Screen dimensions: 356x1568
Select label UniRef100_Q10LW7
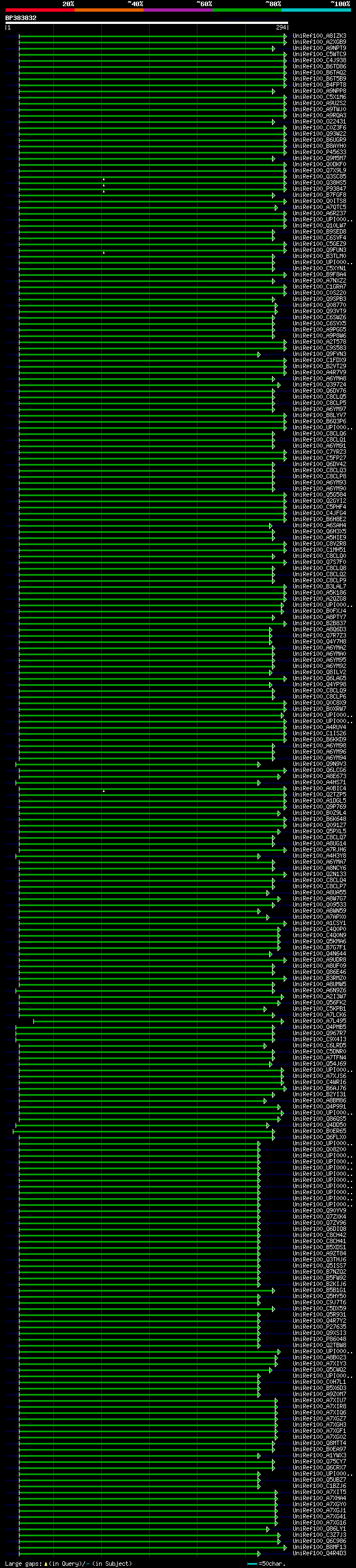coord(319,225)
